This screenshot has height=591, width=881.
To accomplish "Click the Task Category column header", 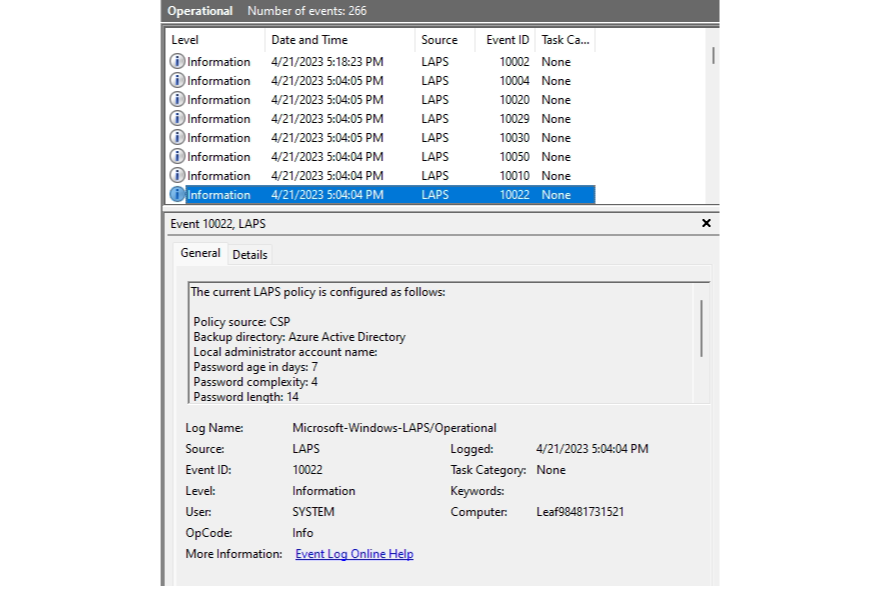I will pos(565,40).
